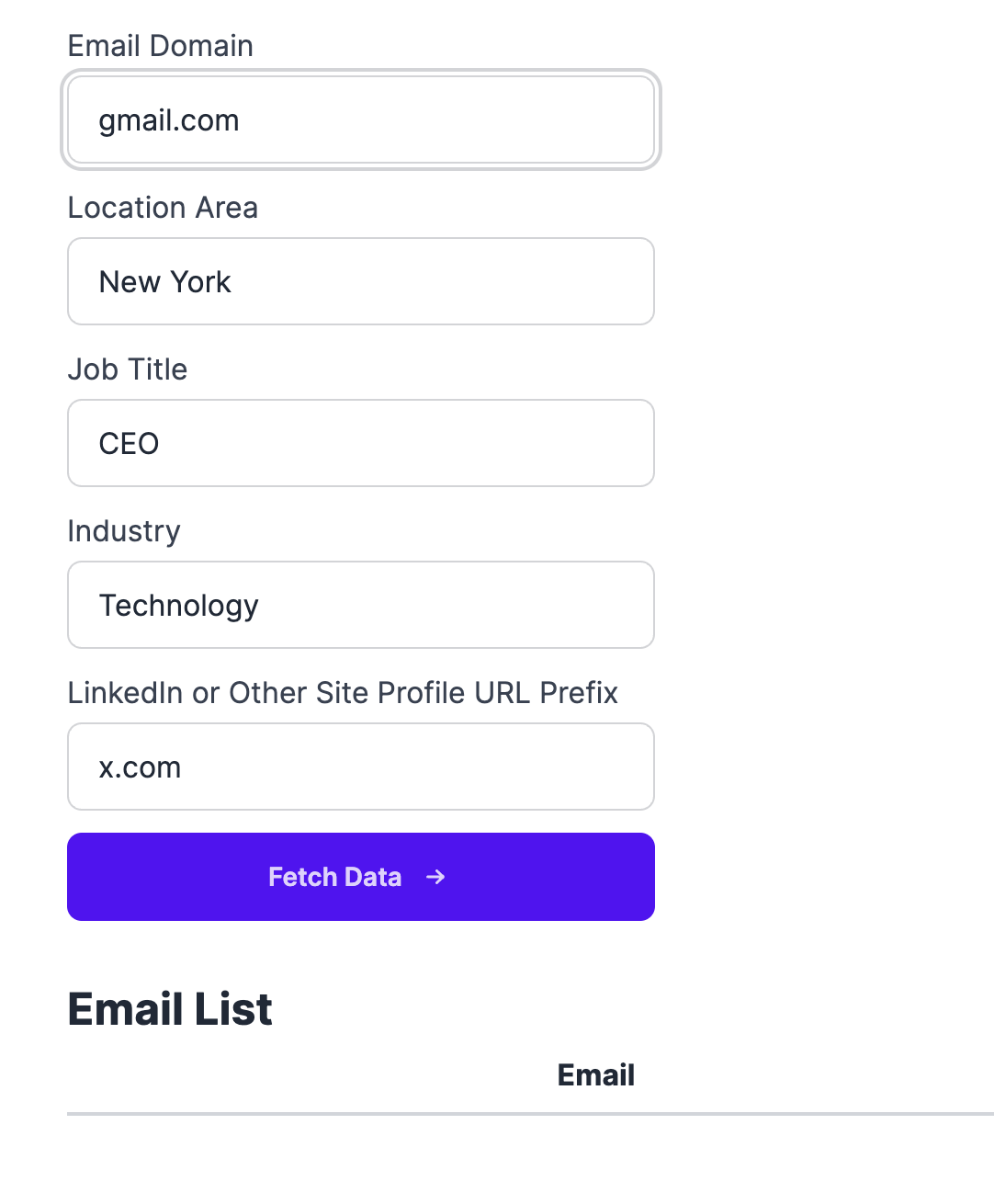Click the words Fetch Data
Viewport: 994px width, 1204px height.
[334, 877]
